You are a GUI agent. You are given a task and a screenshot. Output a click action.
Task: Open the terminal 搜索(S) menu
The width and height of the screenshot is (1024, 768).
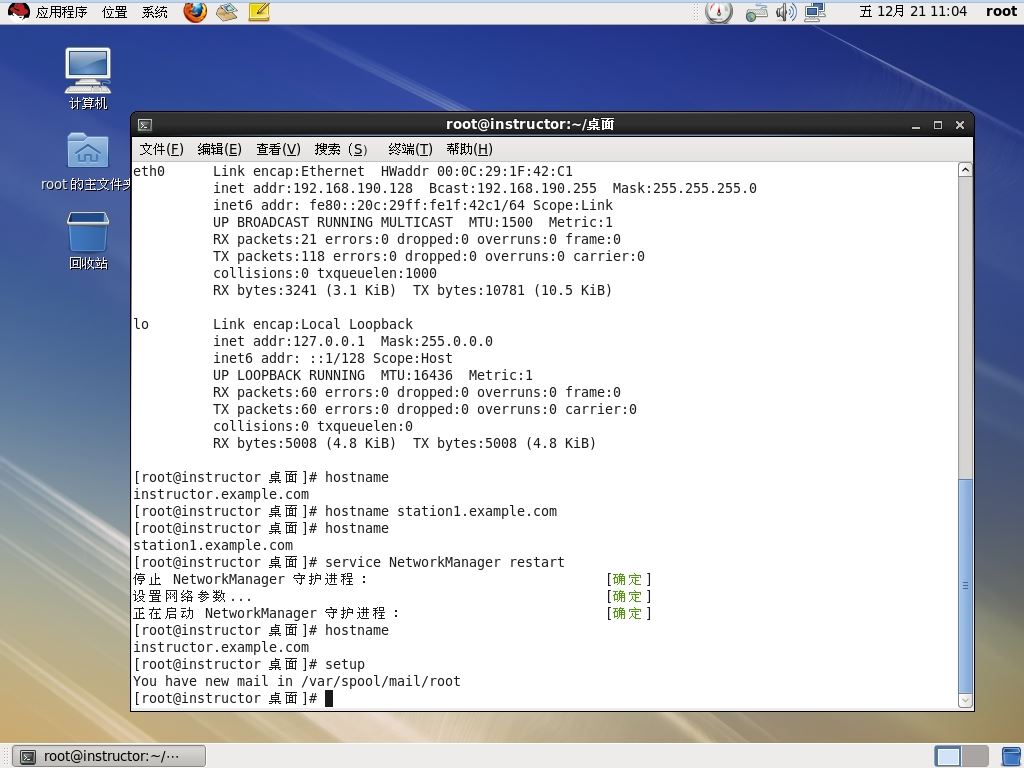(340, 149)
